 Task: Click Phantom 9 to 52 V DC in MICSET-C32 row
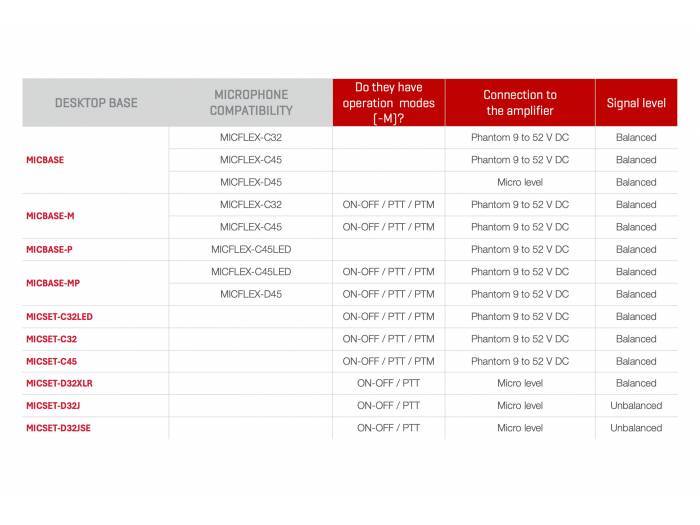[520, 339]
